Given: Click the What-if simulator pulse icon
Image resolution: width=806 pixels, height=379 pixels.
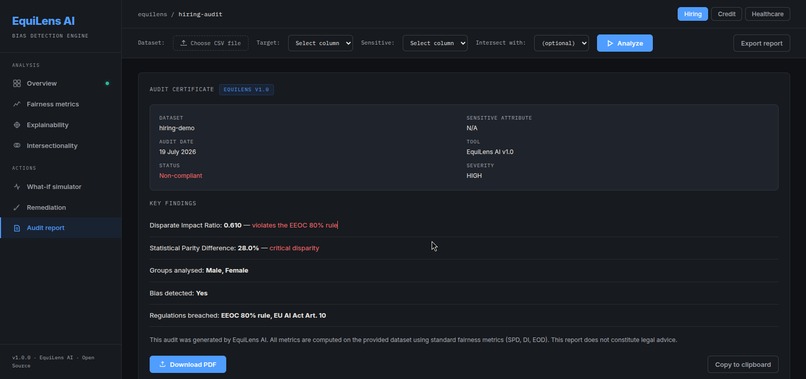Looking at the screenshot, I should click(17, 187).
